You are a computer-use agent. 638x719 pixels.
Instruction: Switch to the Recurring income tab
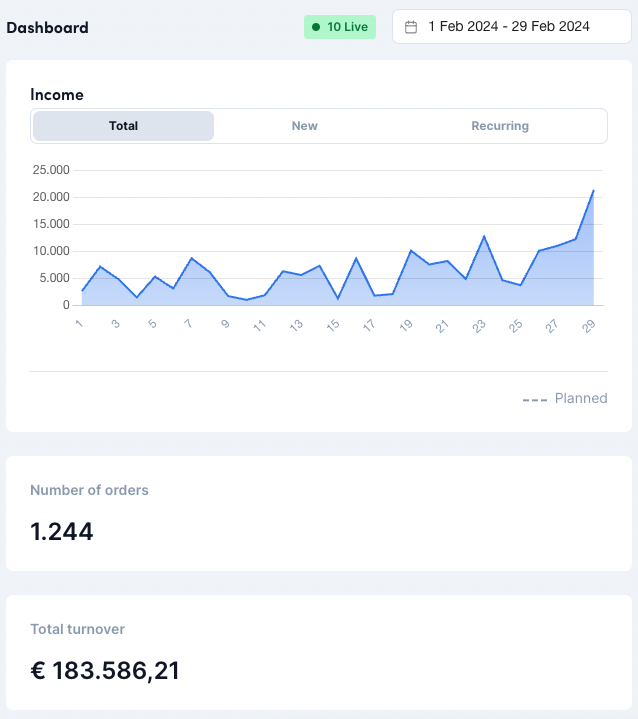pos(500,126)
